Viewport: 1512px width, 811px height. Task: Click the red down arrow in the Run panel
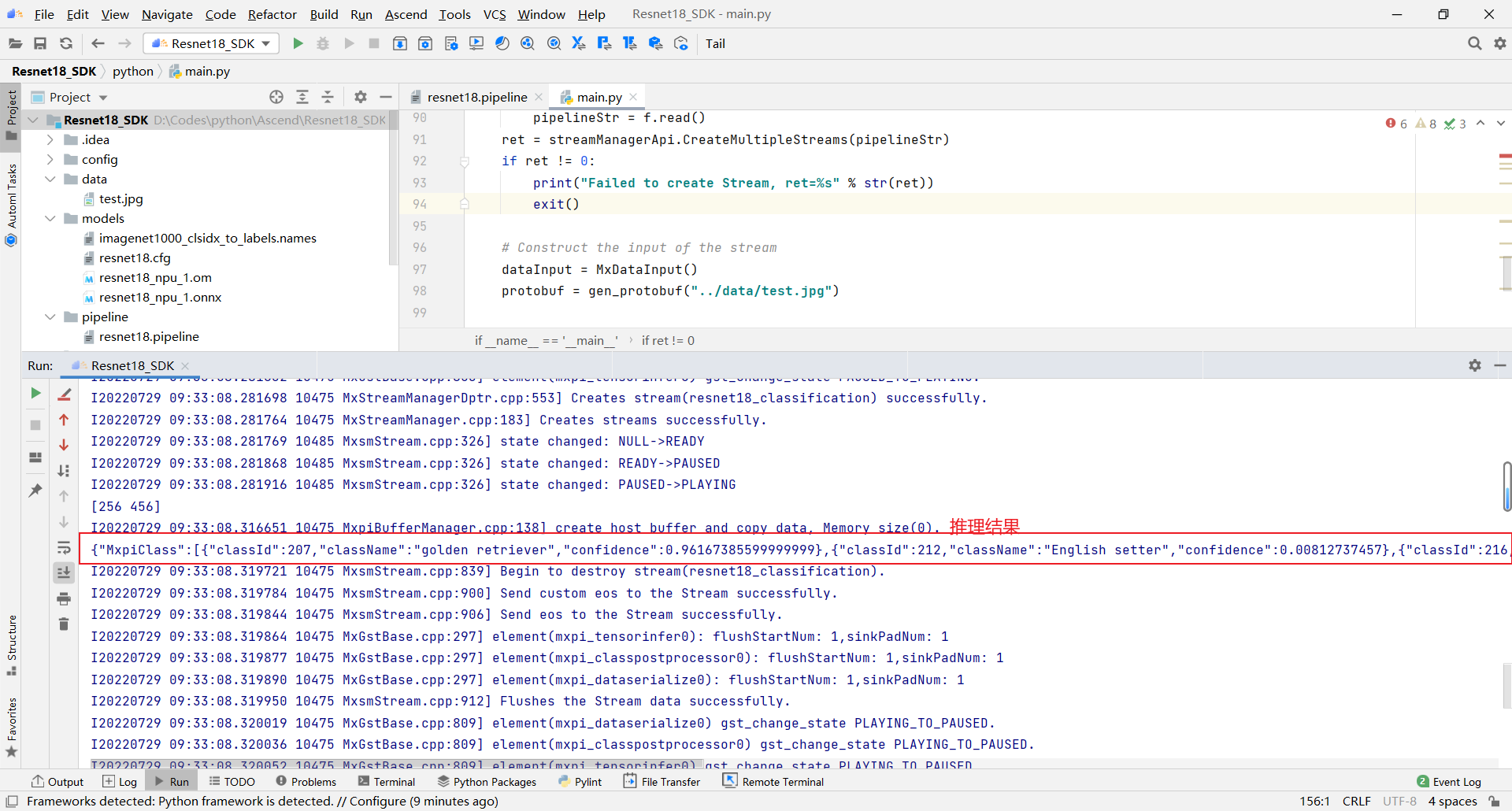click(64, 445)
